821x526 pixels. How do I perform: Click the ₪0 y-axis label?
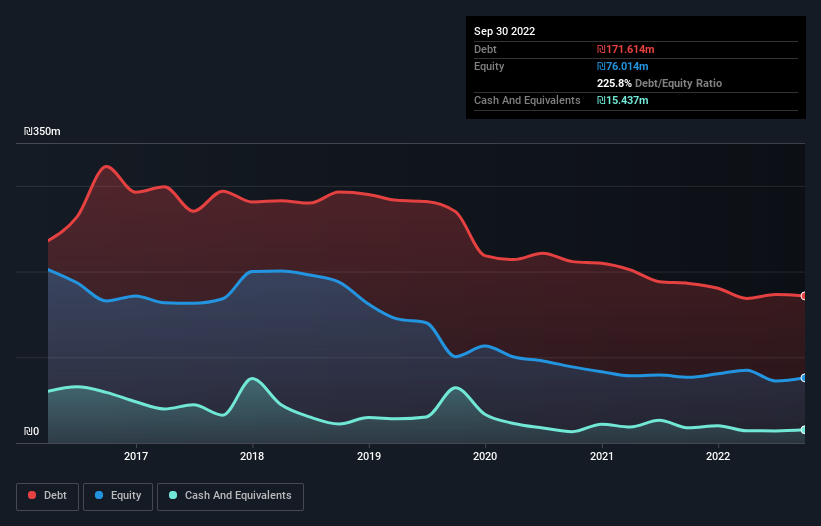(x=31, y=431)
